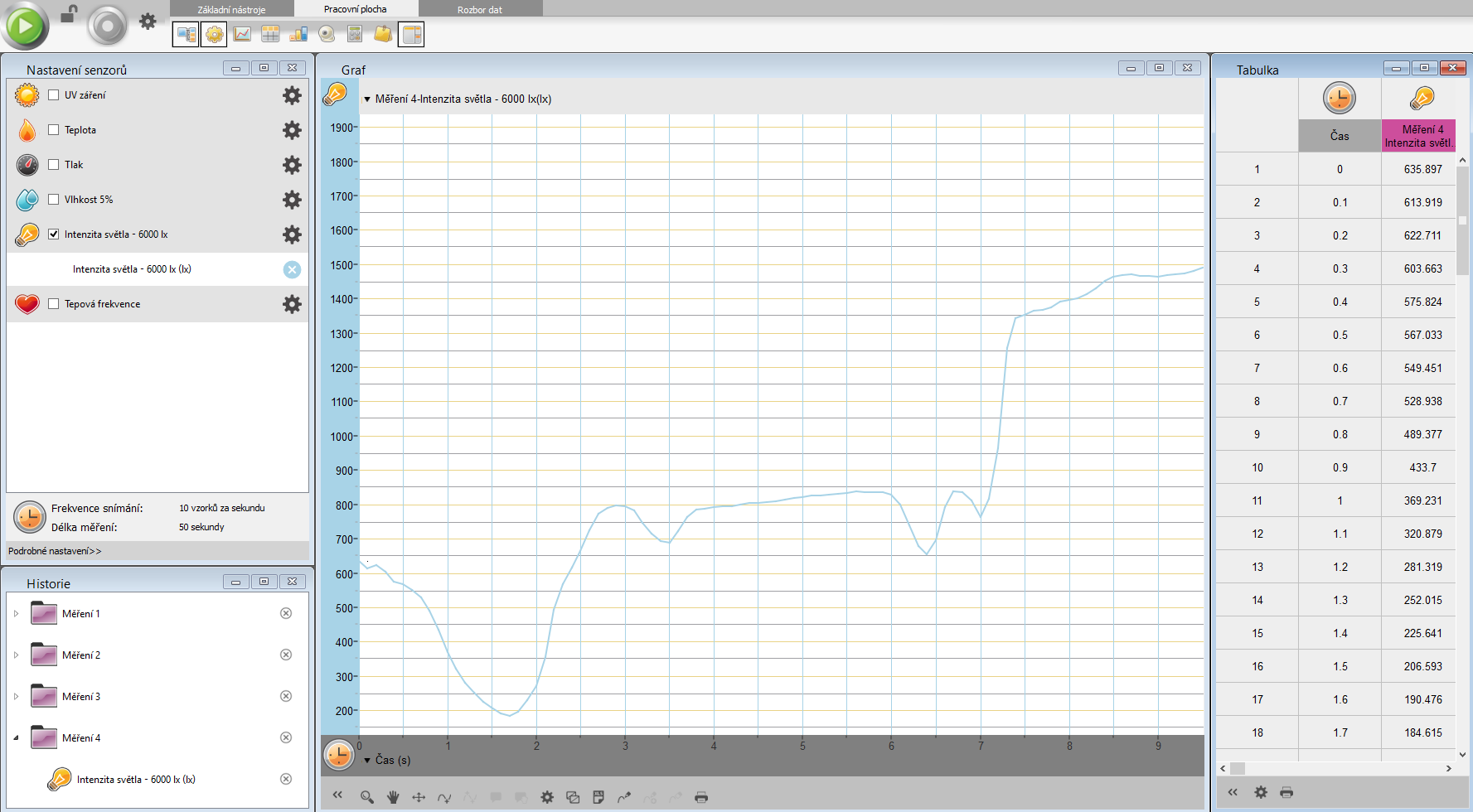
Task: Open settings gear for Teplota
Action: (292, 130)
